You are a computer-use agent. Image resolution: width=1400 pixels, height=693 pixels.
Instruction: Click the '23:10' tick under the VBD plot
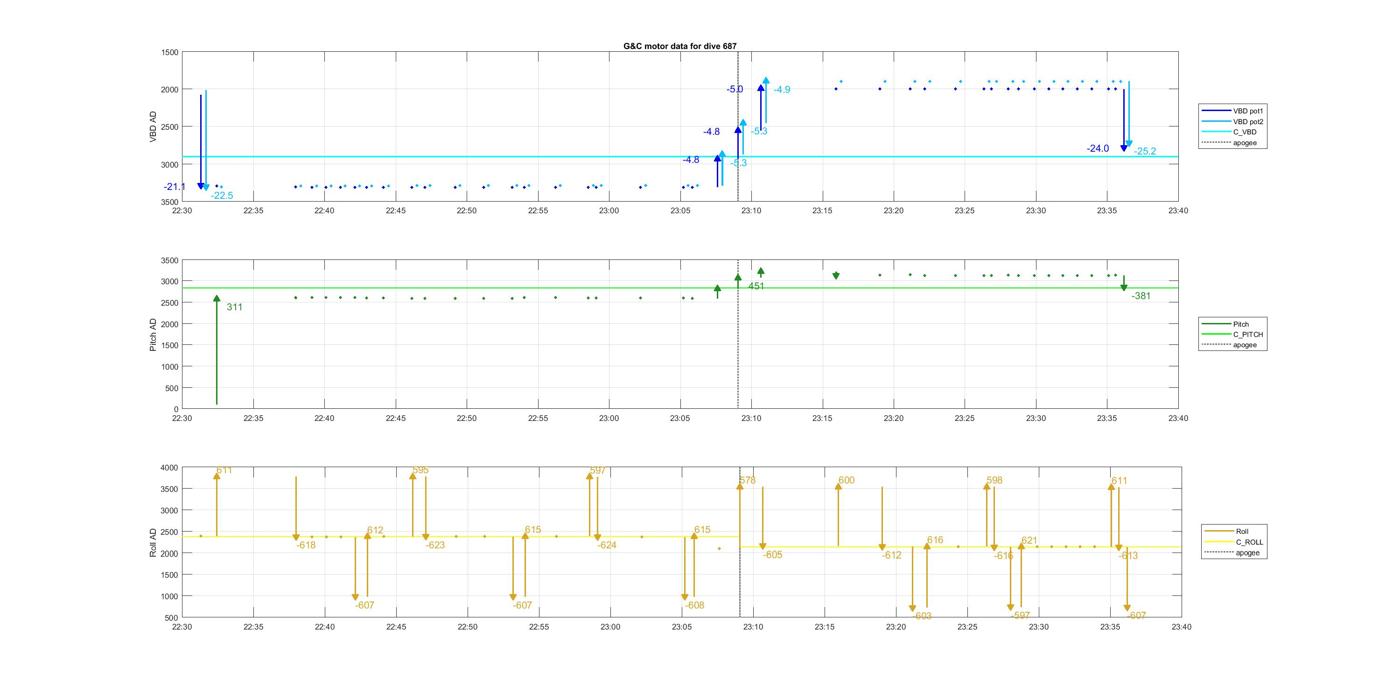751,211
